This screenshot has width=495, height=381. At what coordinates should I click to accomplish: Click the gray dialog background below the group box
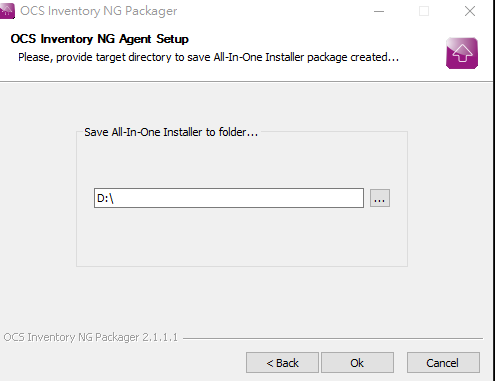pyautogui.click(x=242, y=298)
